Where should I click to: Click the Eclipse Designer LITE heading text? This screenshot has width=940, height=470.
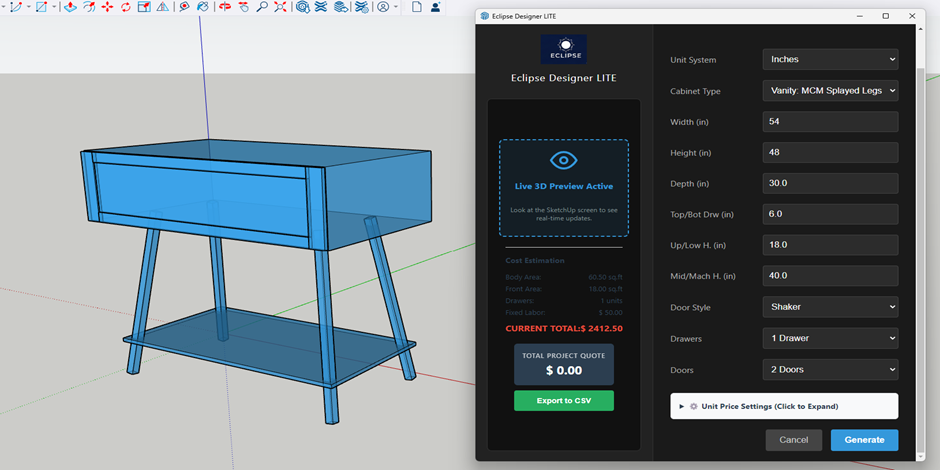[x=564, y=78]
